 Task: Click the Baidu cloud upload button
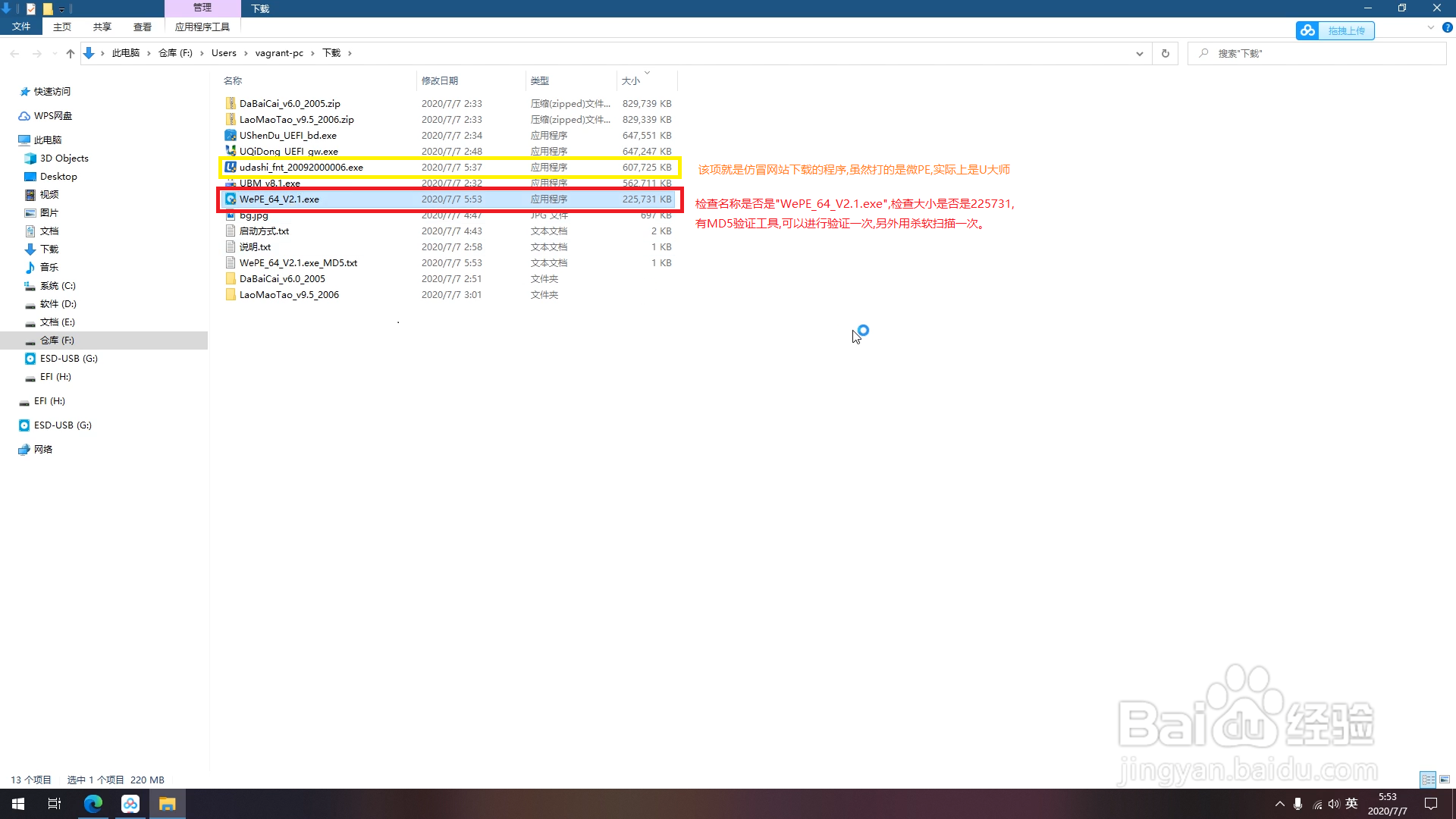[1335, 30]
